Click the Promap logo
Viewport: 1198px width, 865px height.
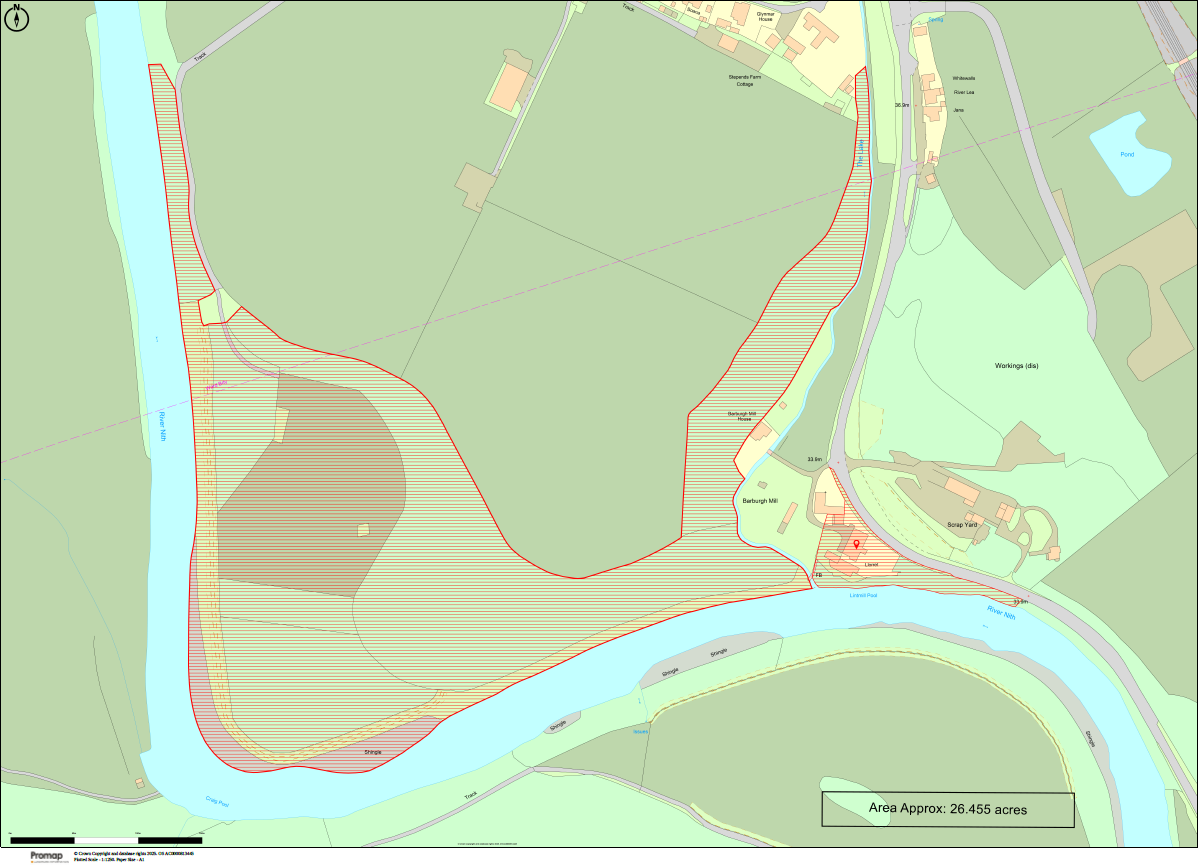coord(46,855)
